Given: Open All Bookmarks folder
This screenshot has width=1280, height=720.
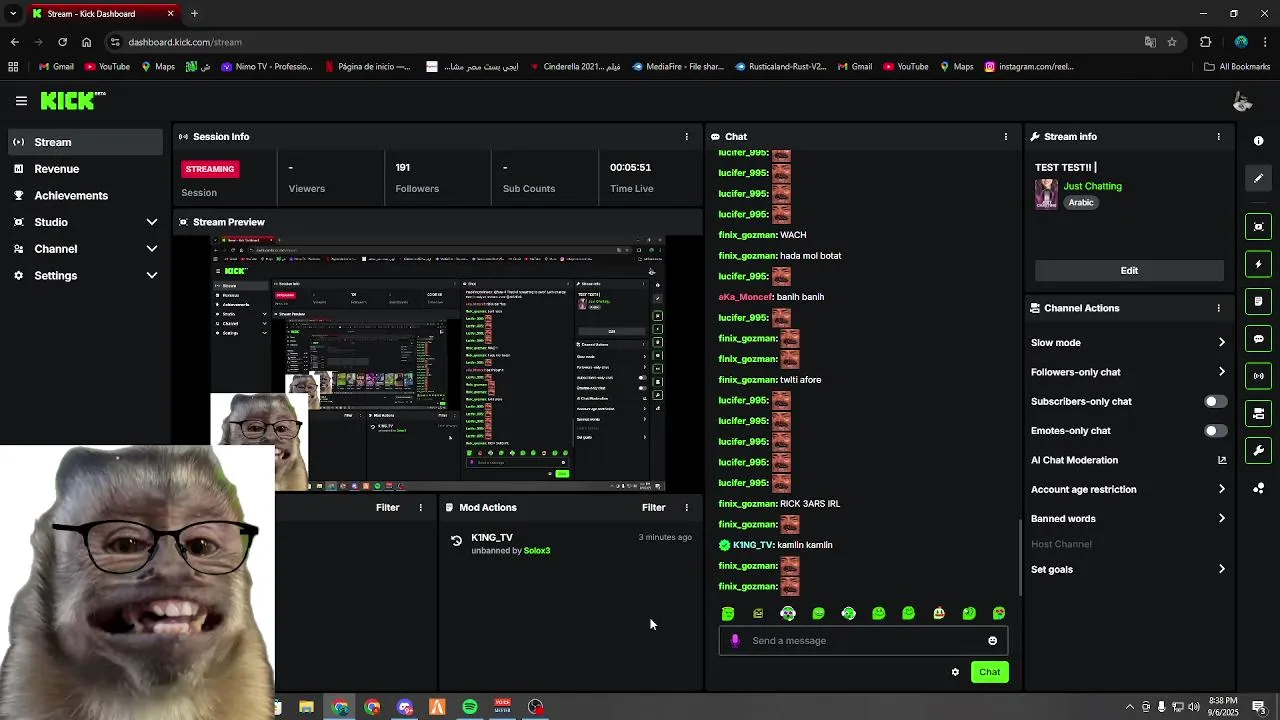Looking at the screenshot, I should click(x=1237, y=67).
